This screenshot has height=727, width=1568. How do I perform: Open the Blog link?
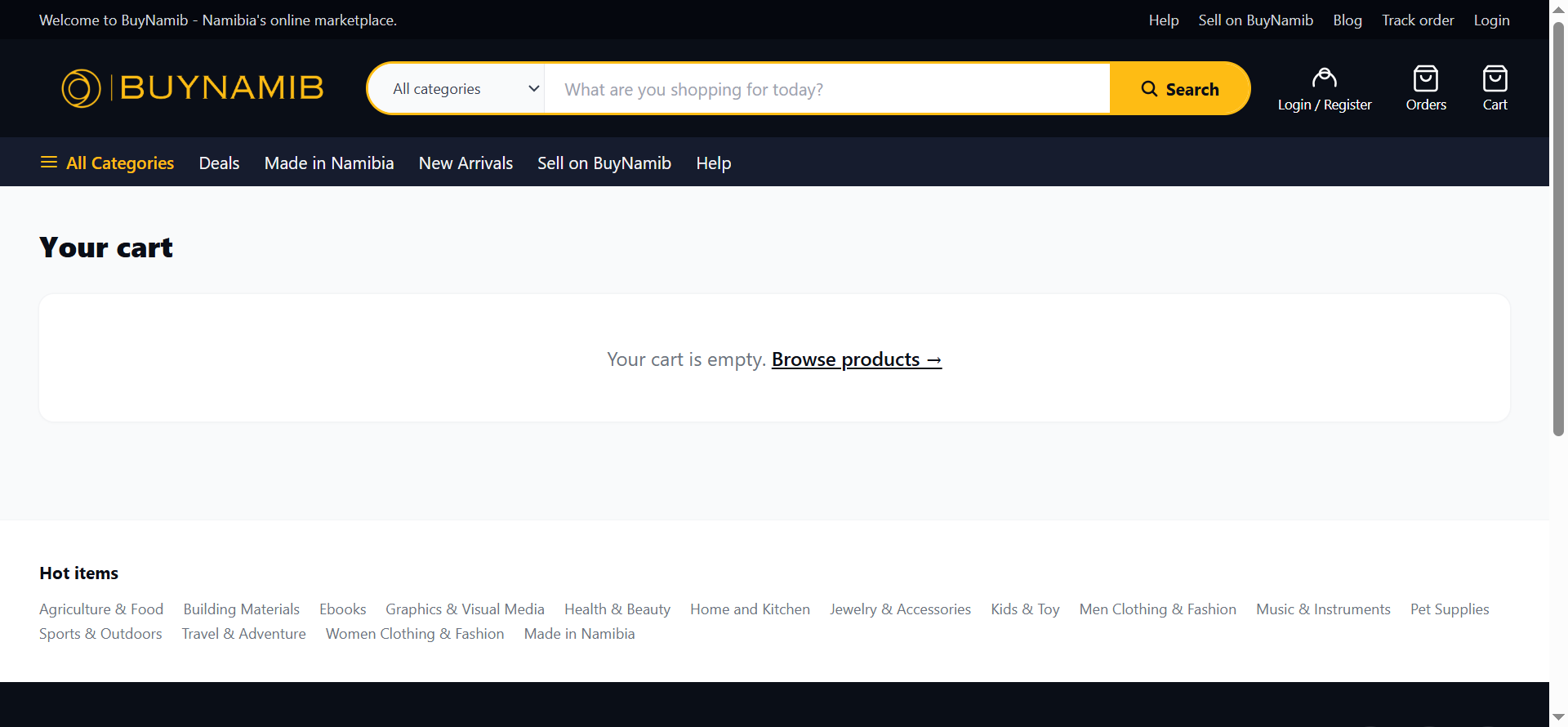tap(1347, 20)
